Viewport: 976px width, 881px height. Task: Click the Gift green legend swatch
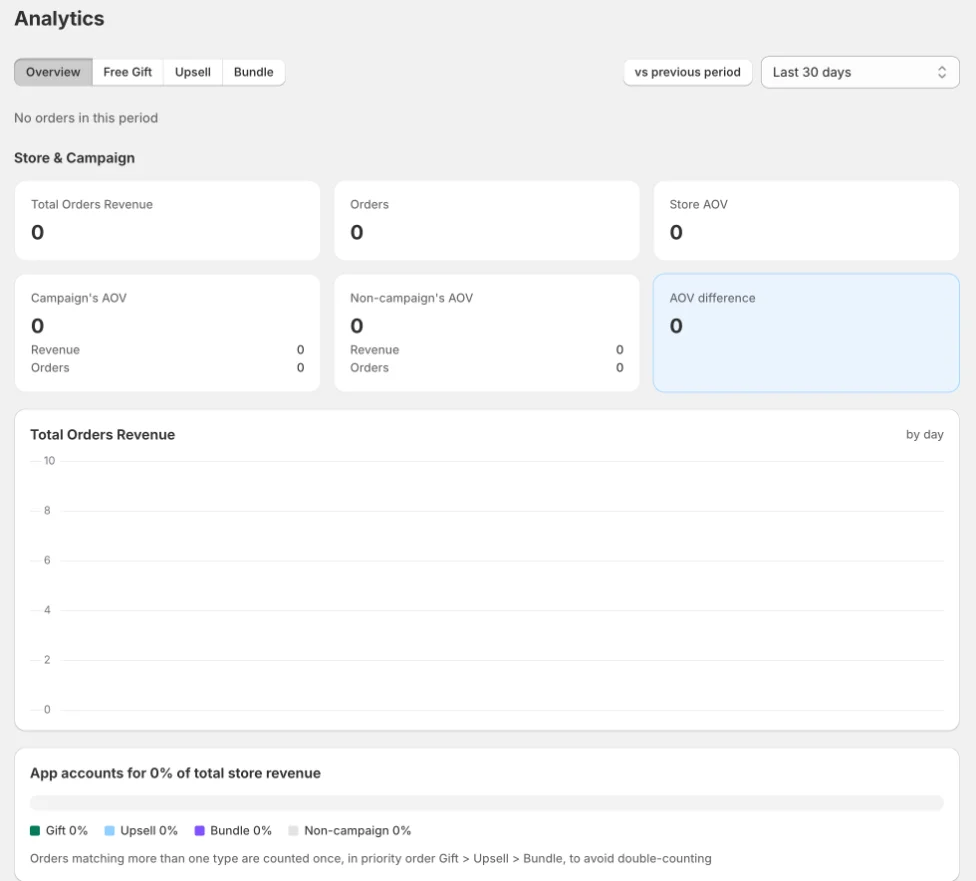[x=35, y=831]
